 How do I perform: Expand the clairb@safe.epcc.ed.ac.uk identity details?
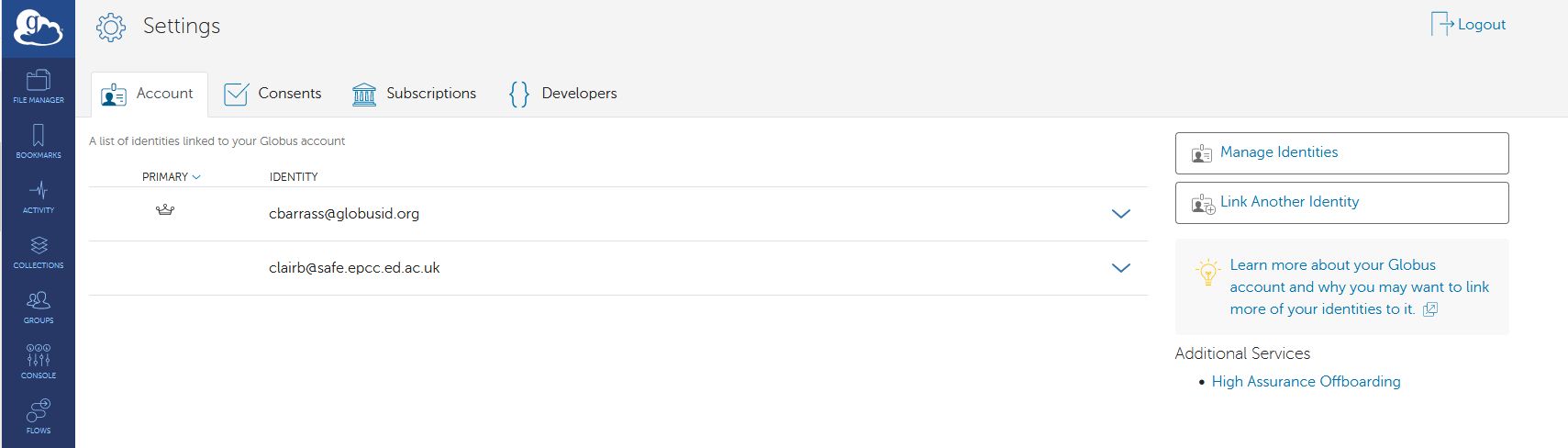click(x=1120, y=268)
